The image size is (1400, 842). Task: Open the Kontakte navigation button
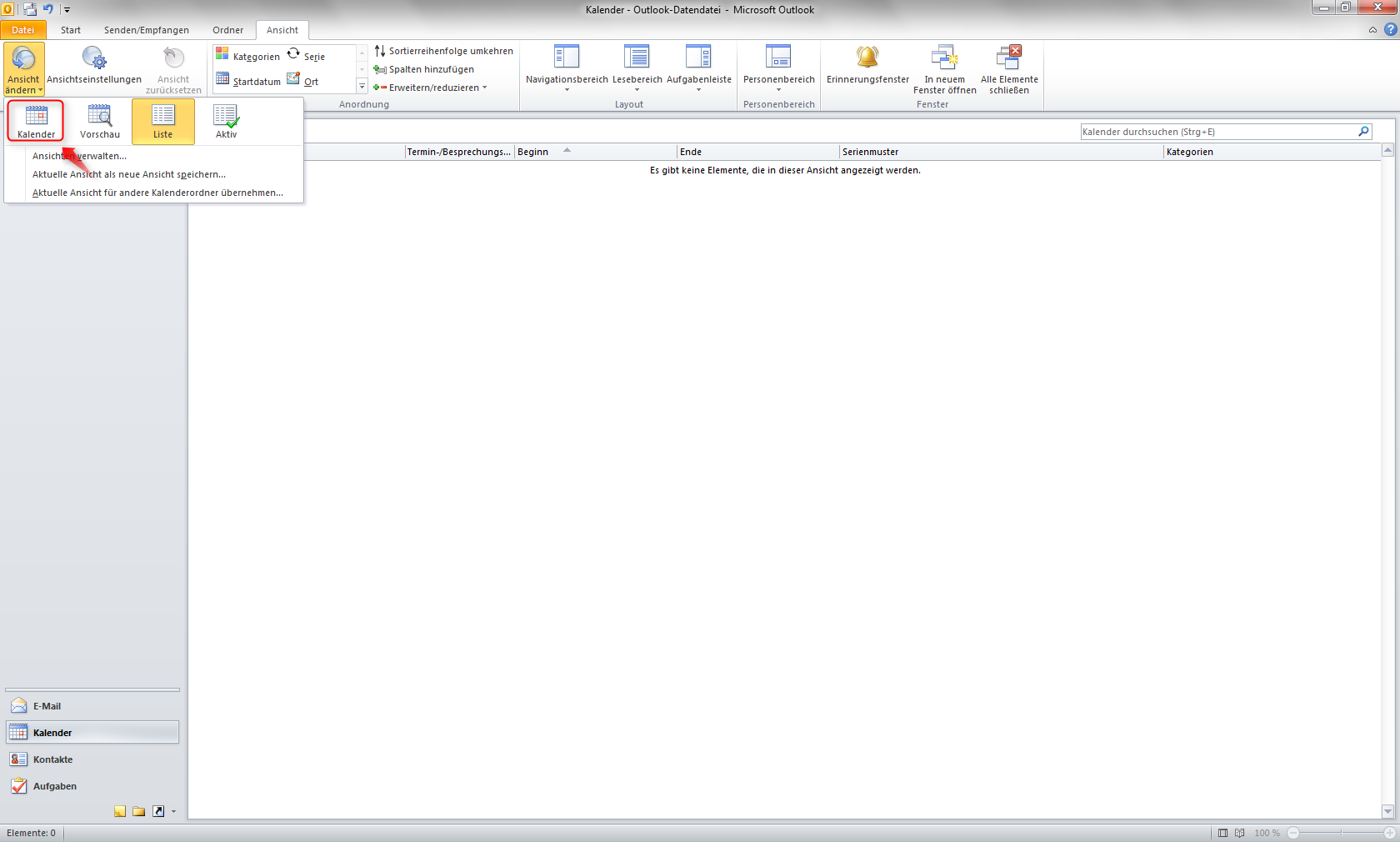click(x=52, y=759)
